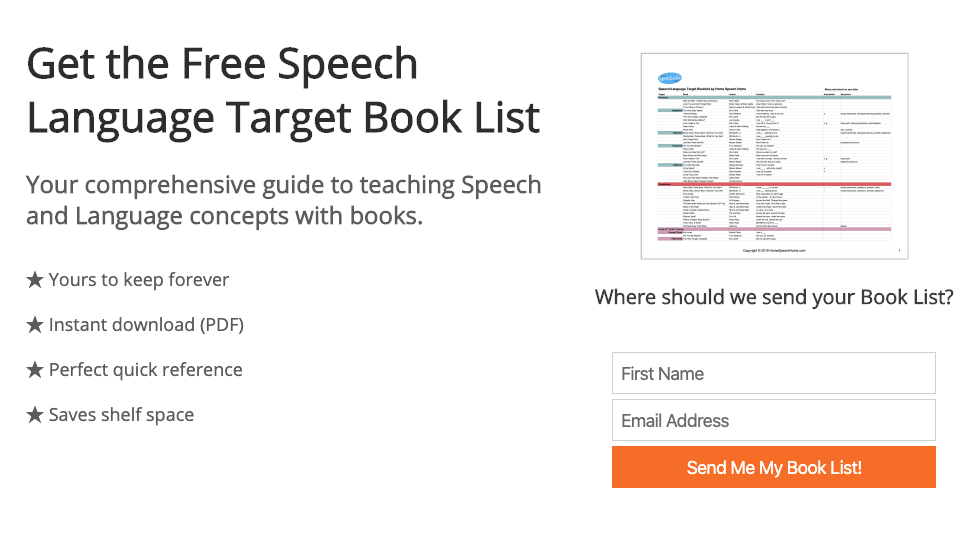
Task: Click the red row in the preview
Action: [x=774, y=184]
